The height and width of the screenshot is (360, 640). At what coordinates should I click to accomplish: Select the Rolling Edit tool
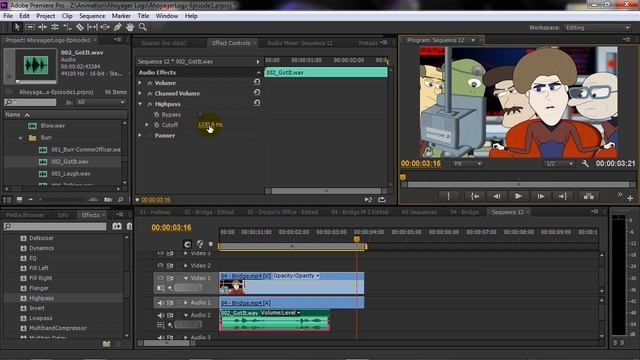[55, 27]
